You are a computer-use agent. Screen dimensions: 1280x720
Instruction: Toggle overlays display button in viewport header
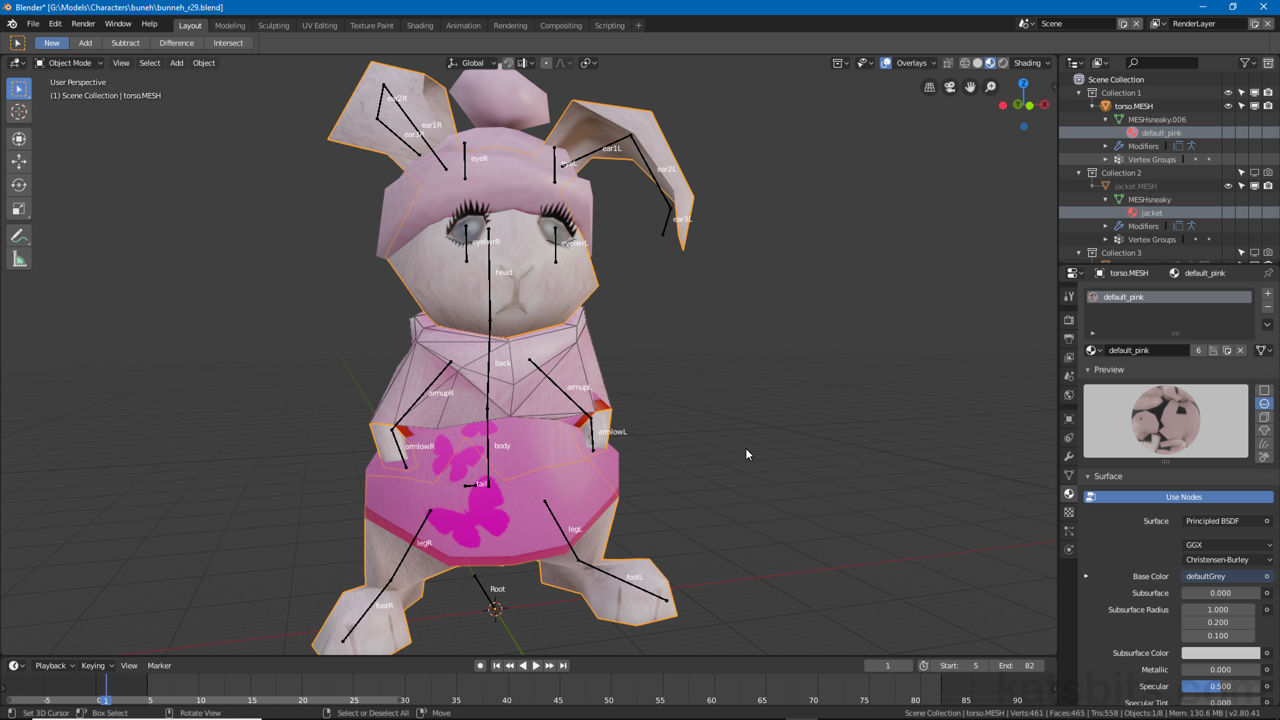885,63
